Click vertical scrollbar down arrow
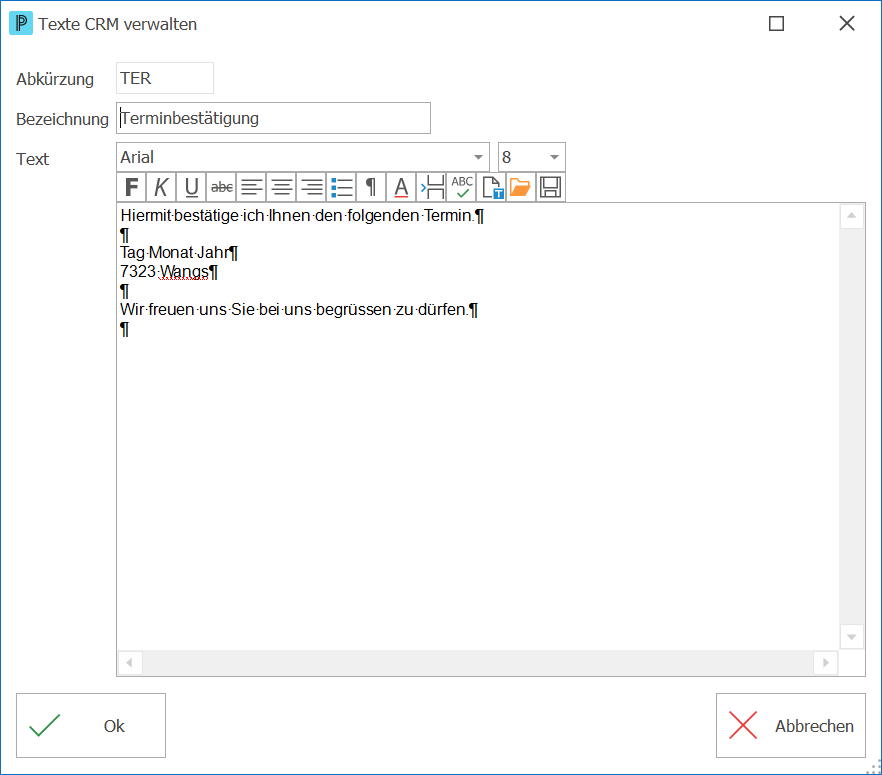The image size is (882, 775). (x=852, y=637)
